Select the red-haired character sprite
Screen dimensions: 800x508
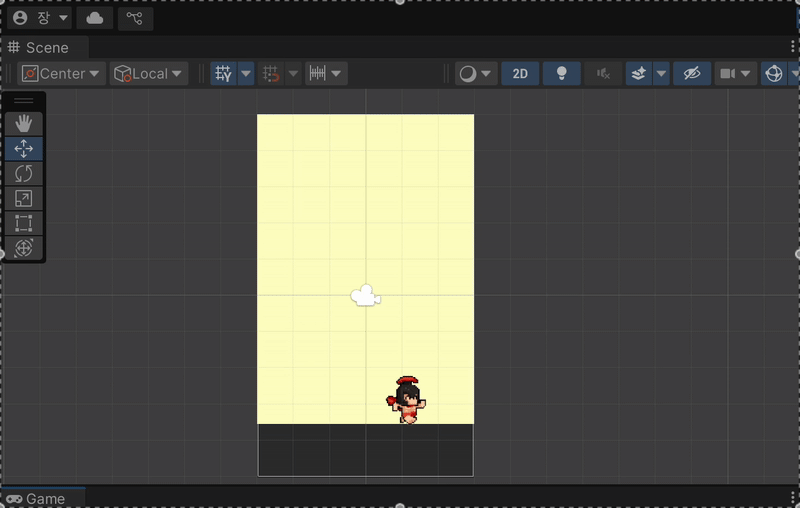tap(406, 400)
